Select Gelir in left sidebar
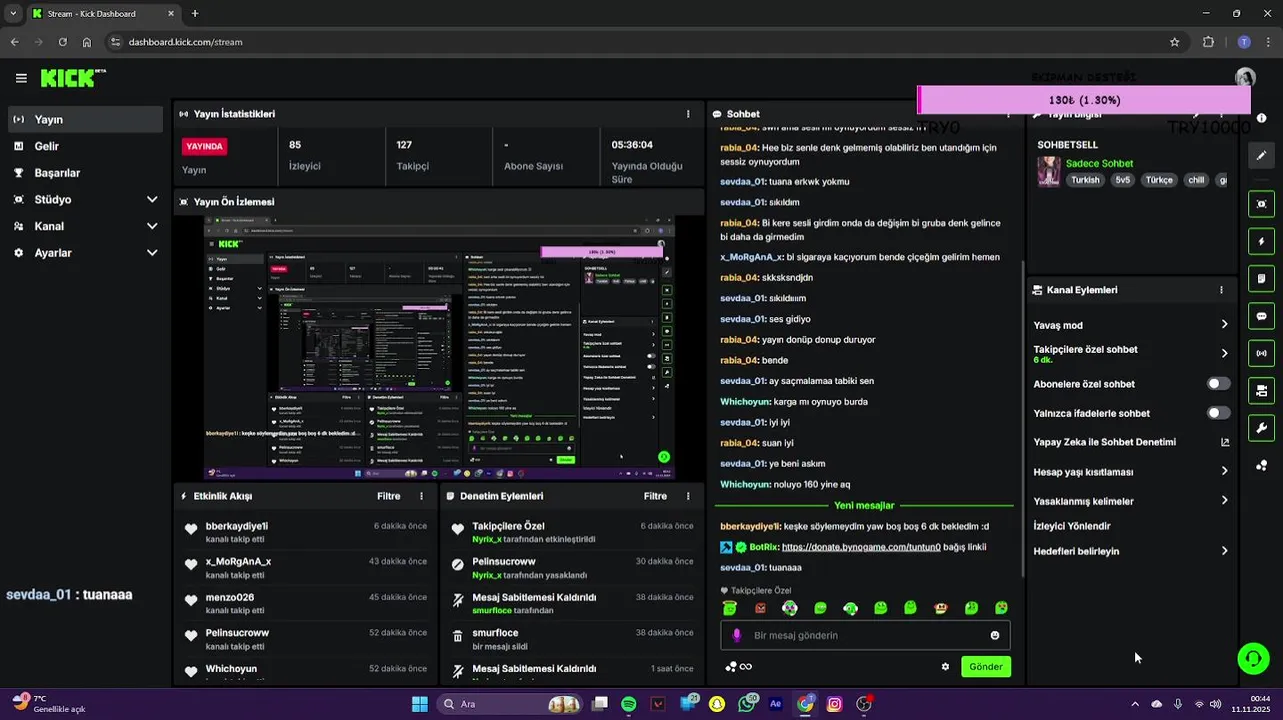1283x720 pixels. click(x=85, y=146)
